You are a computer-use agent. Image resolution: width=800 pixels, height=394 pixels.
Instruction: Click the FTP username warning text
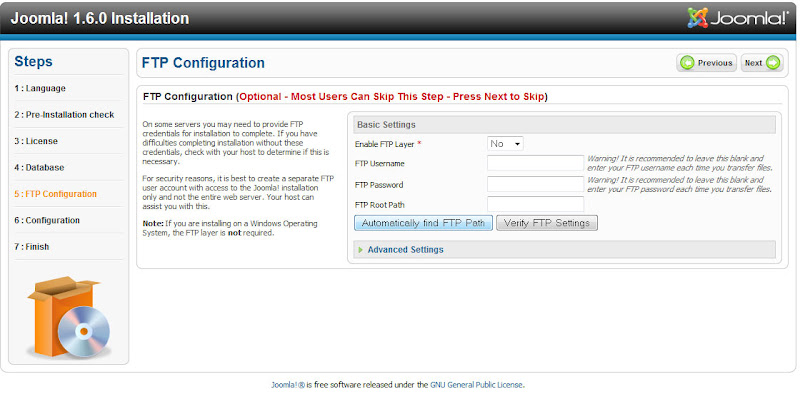(x=680, y=163)
